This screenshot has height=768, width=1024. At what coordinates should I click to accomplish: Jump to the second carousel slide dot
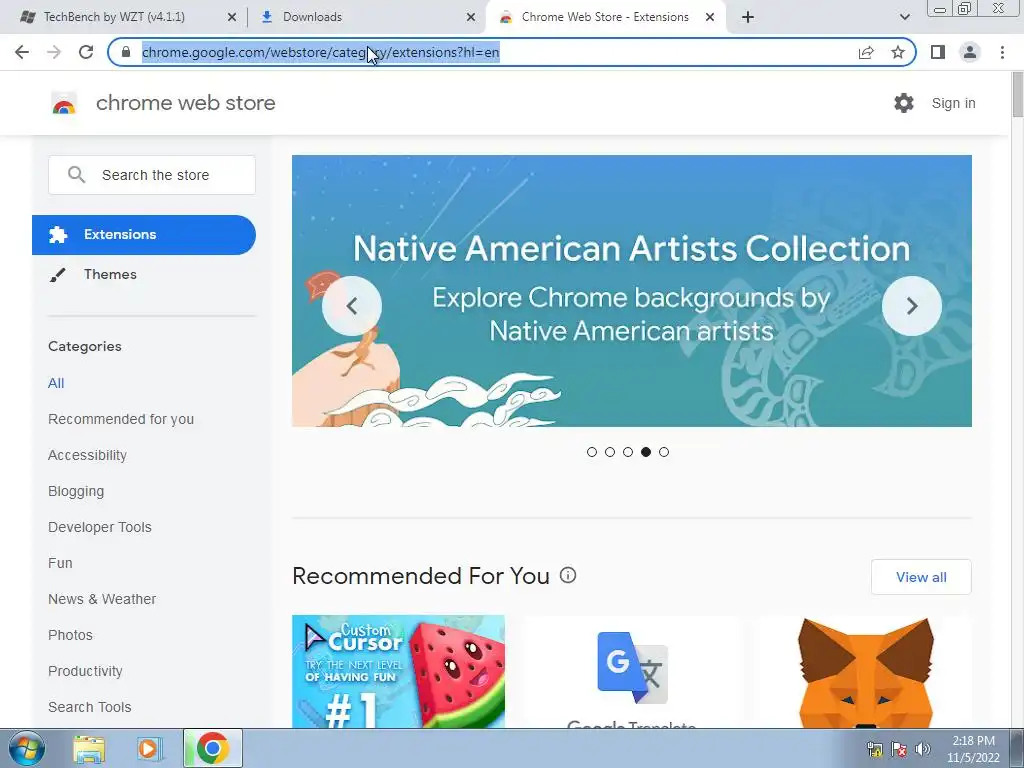coord(610,452)
